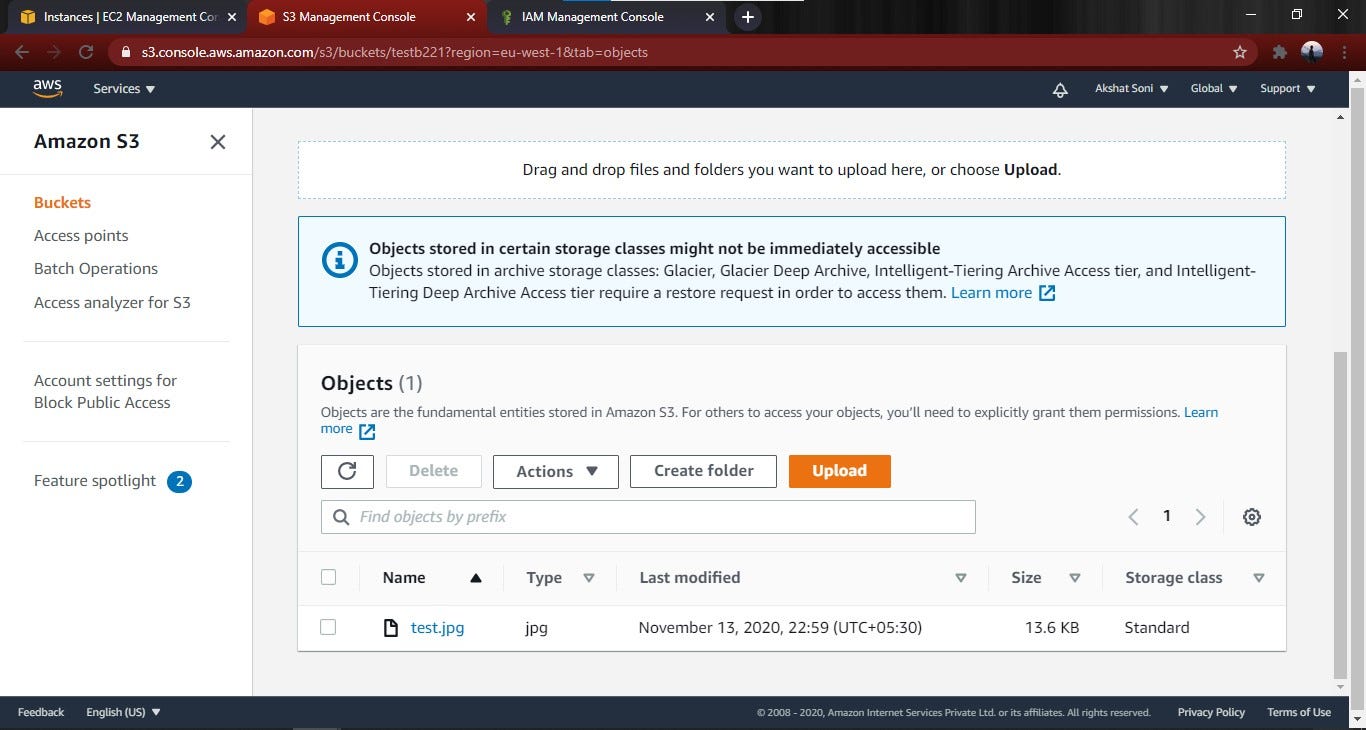Close the Amazon S3 sidebar panel
This screenshot has width=1366, height=730.
pos(218,142)
